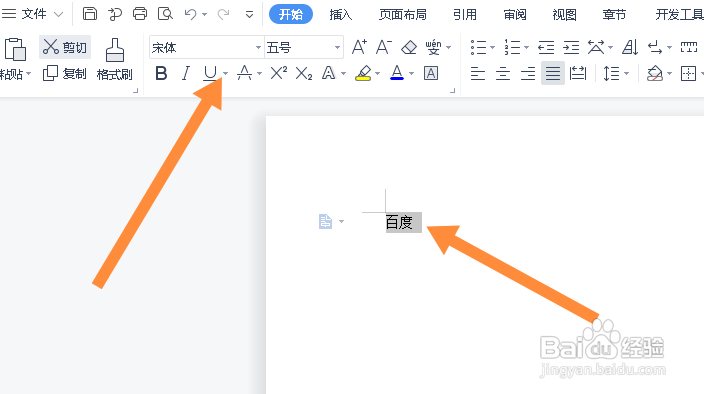Click the tab stops ruler icon
This screenshot has width=704, height=394.
[689, 47]
